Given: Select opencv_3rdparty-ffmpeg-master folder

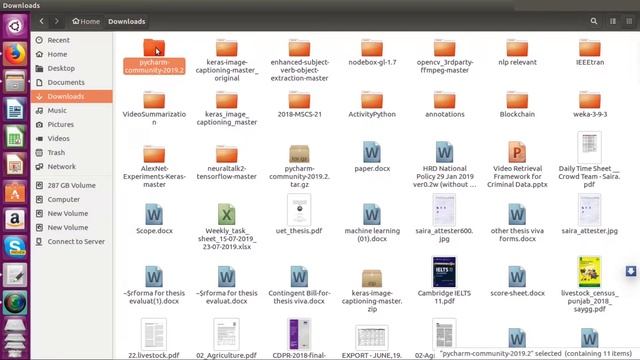Looking at the screenshot, I should click(444, 56).
